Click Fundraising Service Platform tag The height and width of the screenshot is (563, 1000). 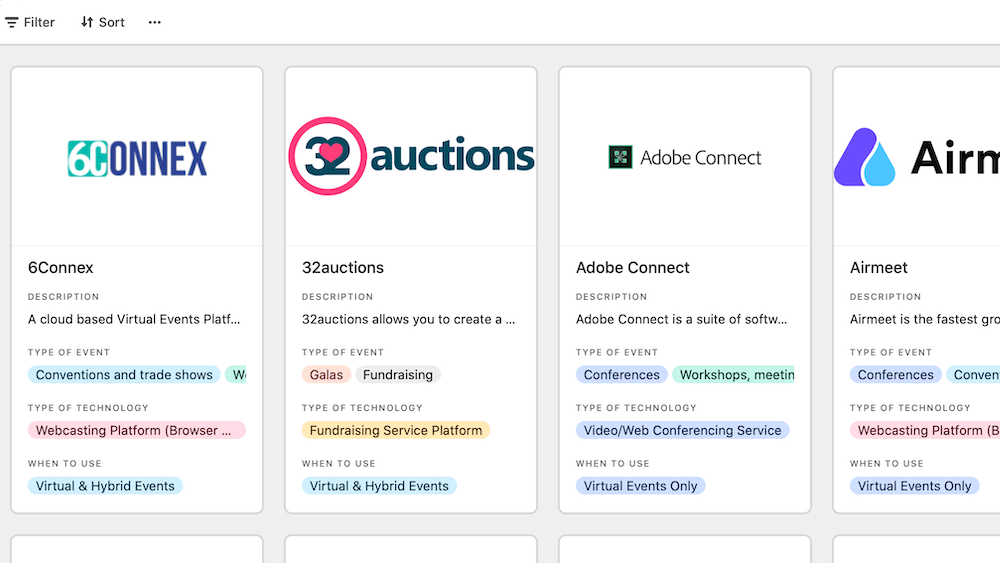click(x=396, y=430)
